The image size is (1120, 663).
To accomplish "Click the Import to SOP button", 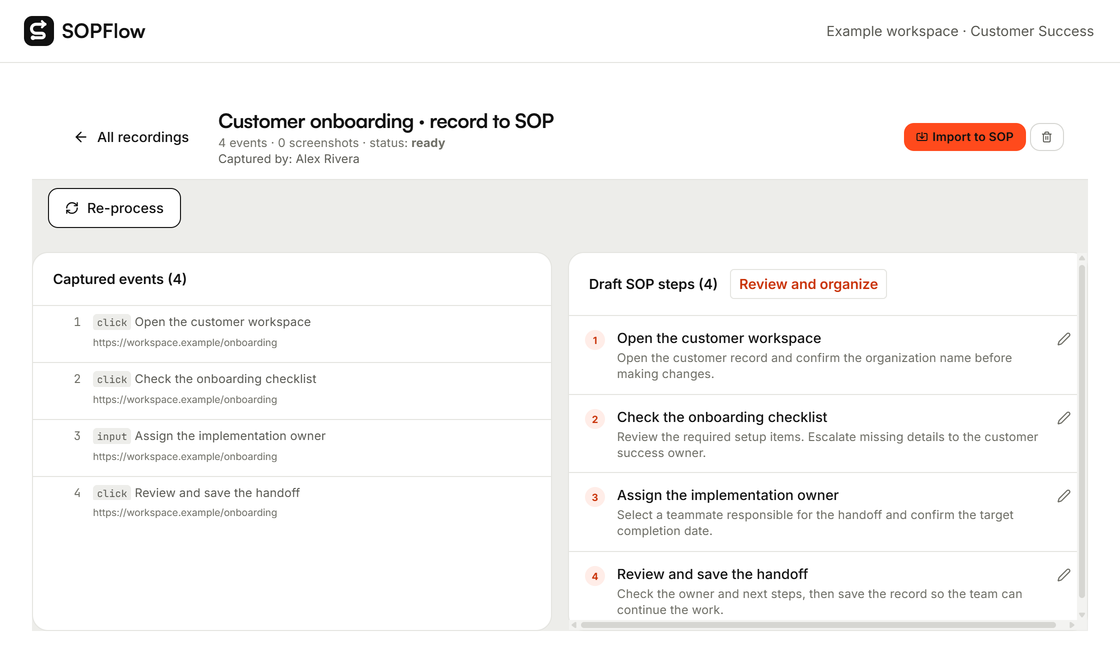I will (x=964, y=137).
